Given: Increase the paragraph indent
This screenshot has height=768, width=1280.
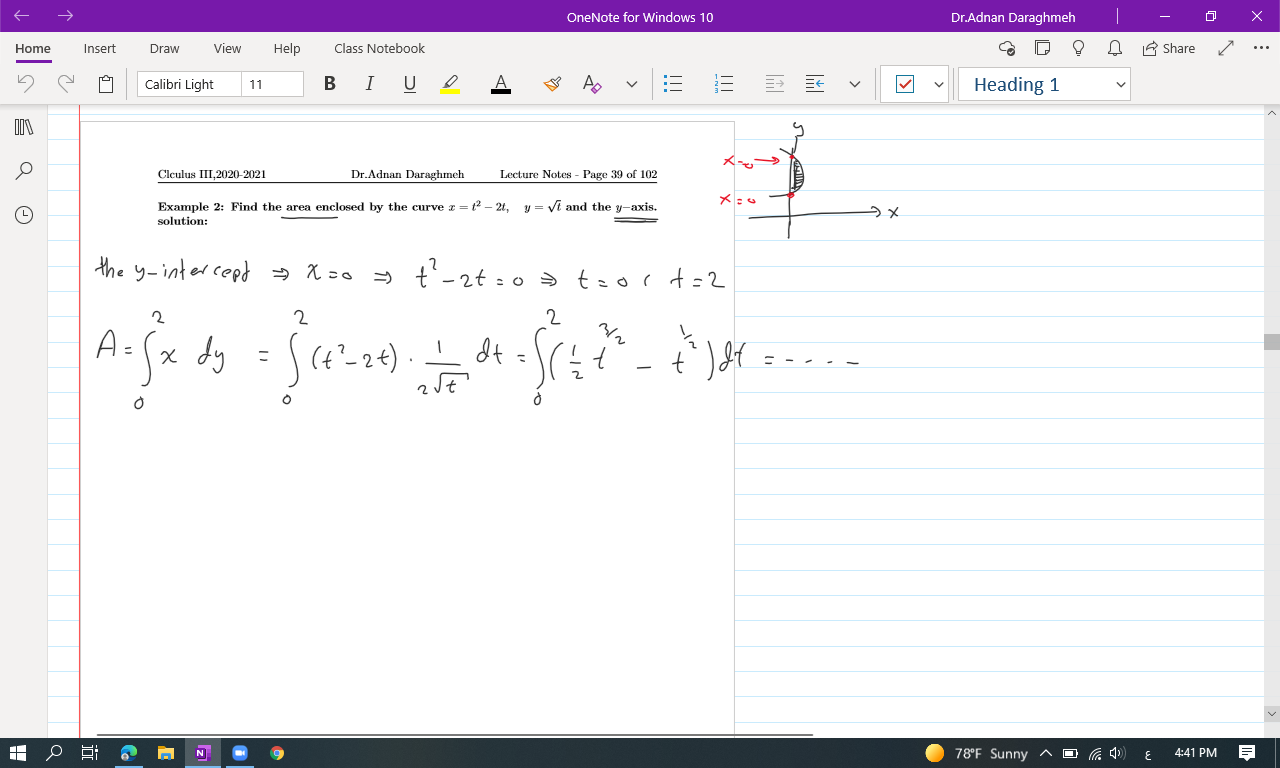Looking at the screenshot, I should point(815,84).
